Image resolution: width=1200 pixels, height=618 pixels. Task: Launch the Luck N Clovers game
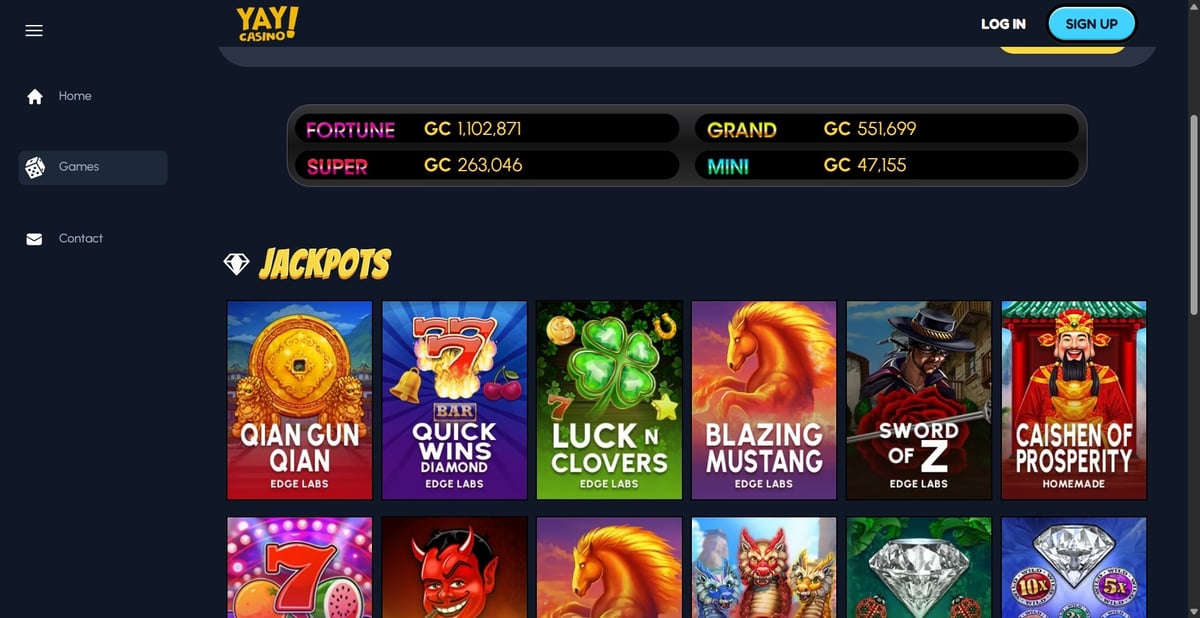[609, 400]
